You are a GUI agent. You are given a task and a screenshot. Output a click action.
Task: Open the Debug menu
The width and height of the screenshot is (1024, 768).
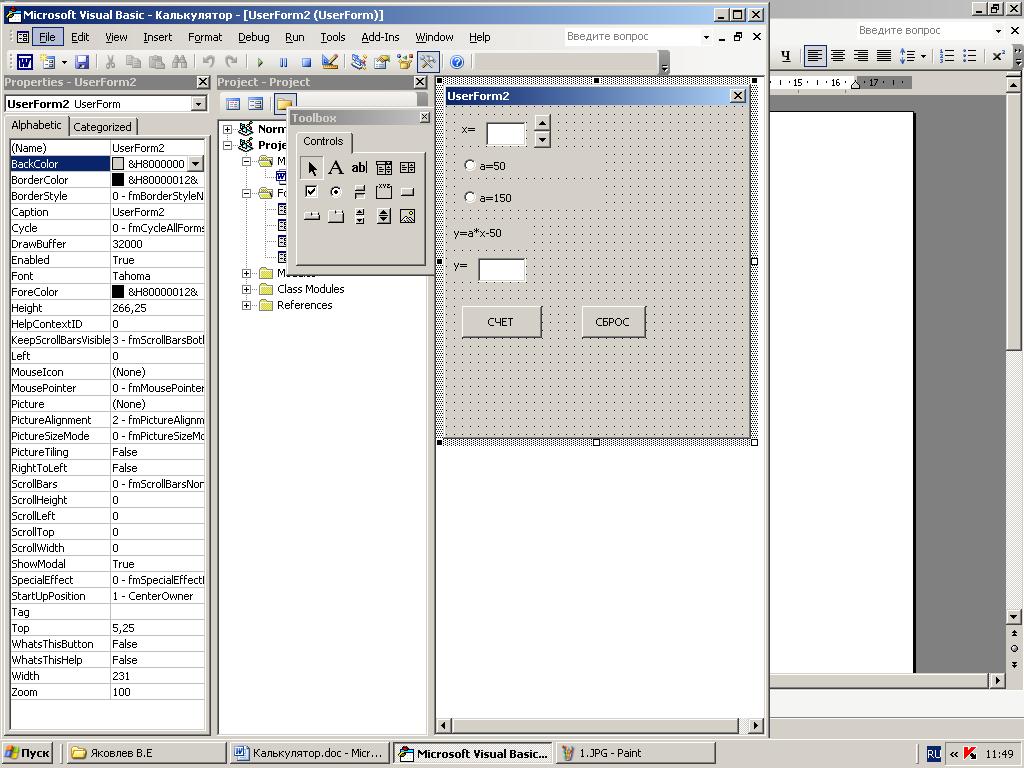pos(253,37)
